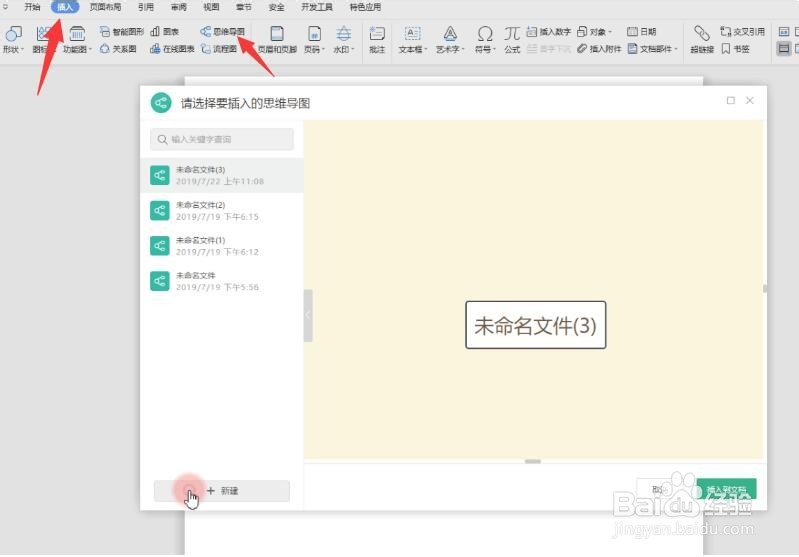
Task: Click the preview panel bottom resize handle
Action: tap(532, 462)
